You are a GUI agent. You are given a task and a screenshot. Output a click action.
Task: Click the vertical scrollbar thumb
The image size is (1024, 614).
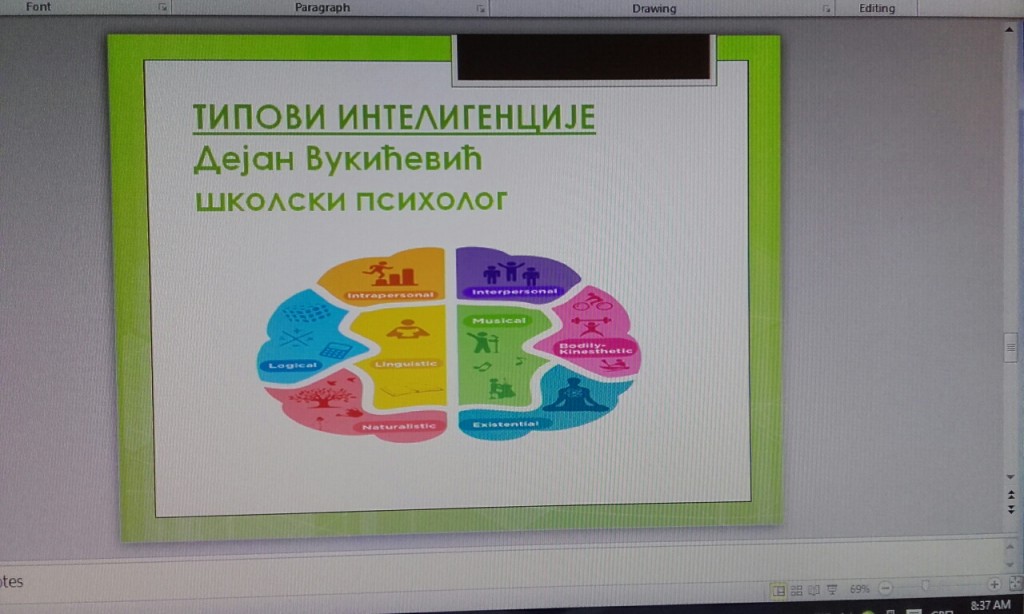1011,347
